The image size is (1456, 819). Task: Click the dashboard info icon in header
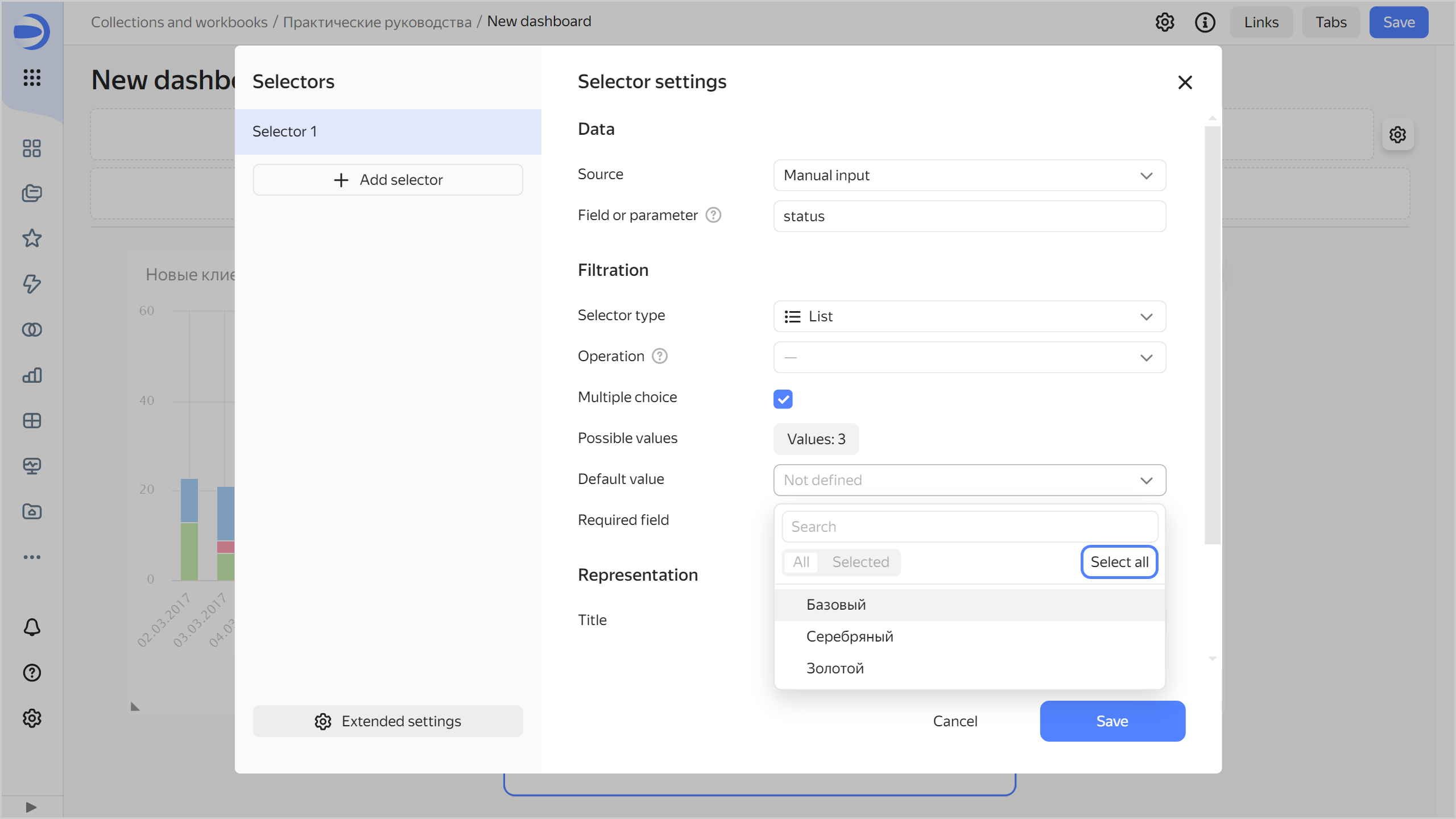(x=1205, y=22)
